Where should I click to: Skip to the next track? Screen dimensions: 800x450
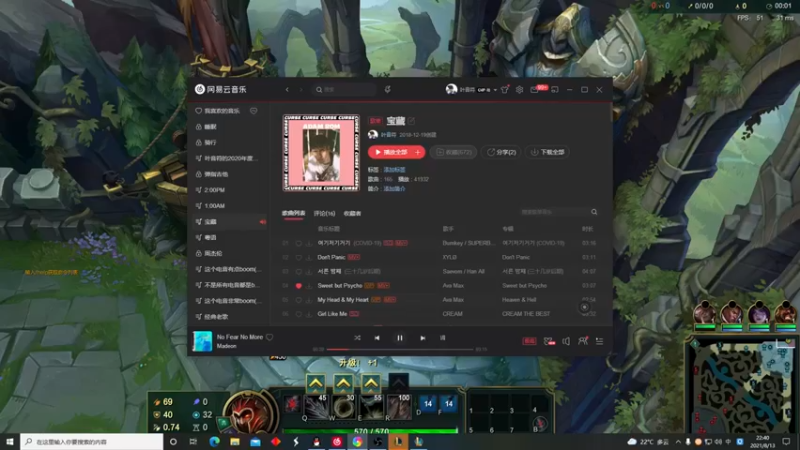[x=422, y=338]
